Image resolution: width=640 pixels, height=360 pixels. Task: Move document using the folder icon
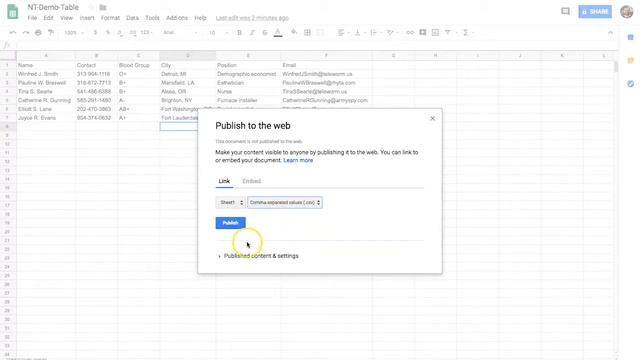(103, 7)
